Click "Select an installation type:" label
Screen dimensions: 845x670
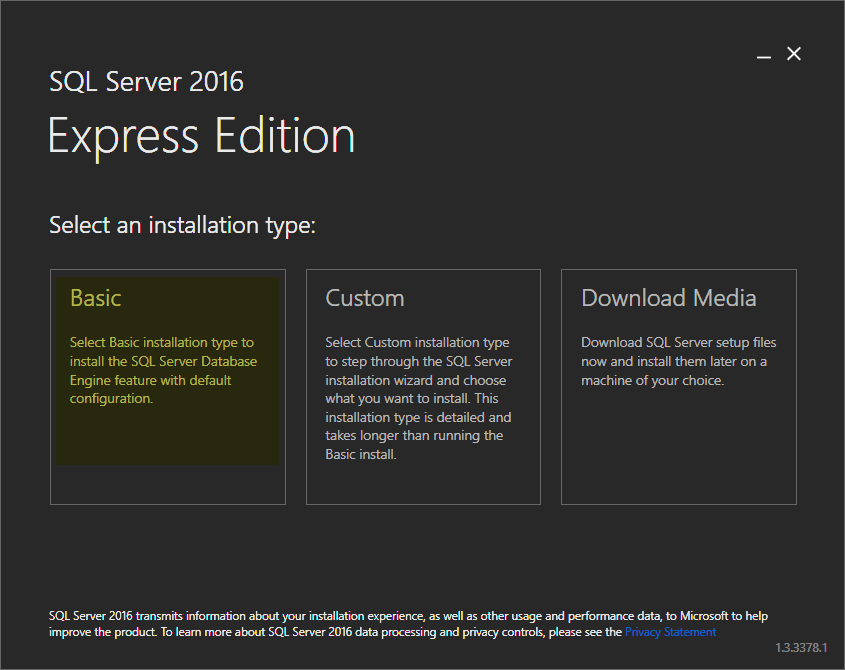(x=182, y=225)
